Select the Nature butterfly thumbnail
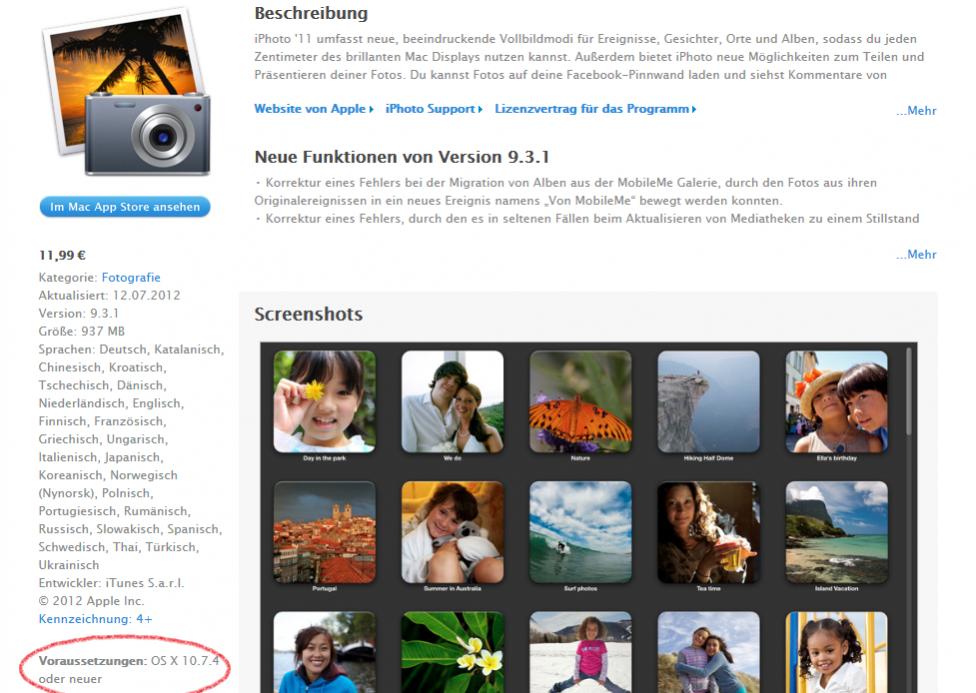Image resolution: width=976 pixels, height=693 pixels. coord(580,402)
